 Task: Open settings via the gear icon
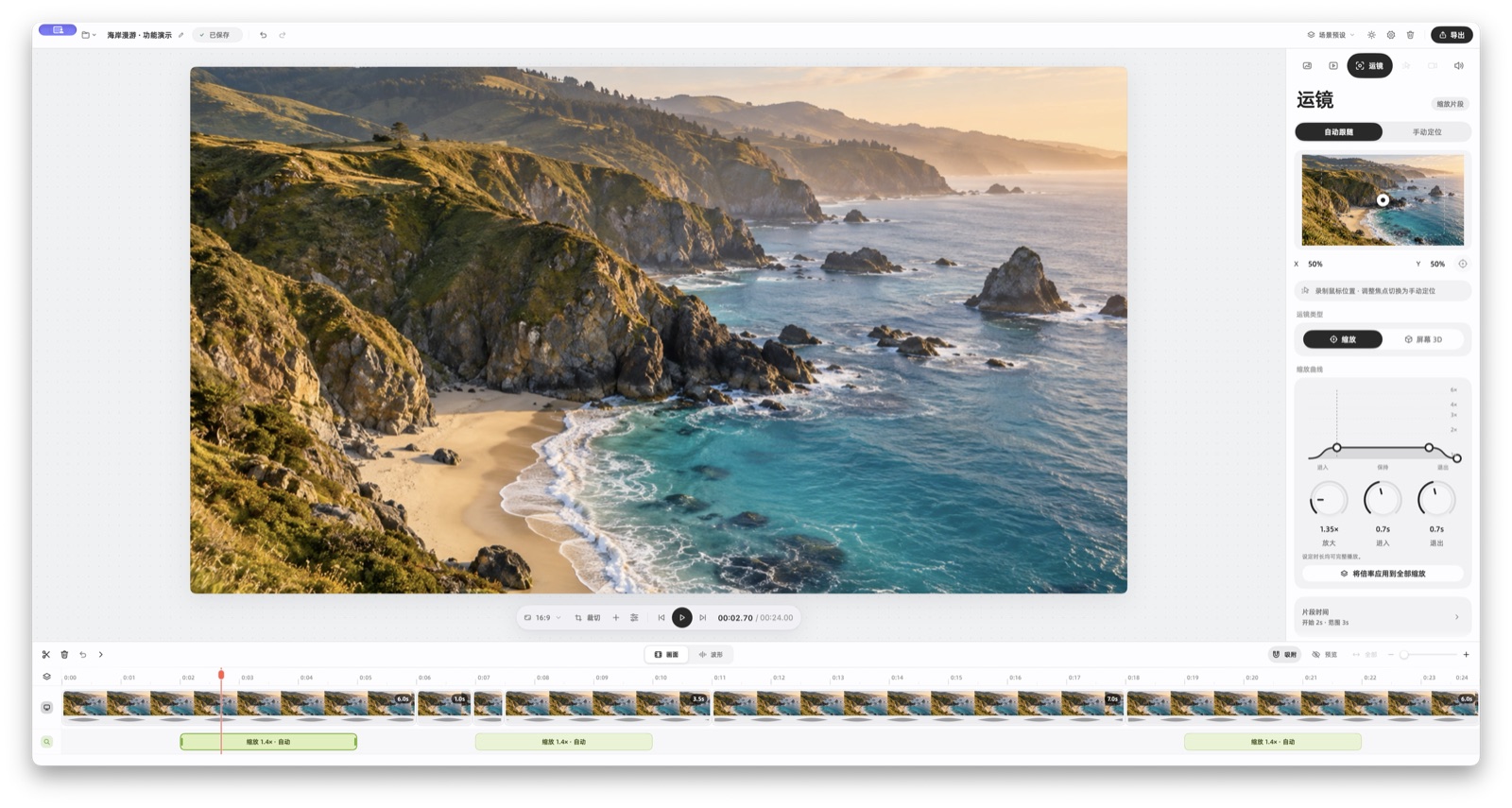[x=1391, y=35]
